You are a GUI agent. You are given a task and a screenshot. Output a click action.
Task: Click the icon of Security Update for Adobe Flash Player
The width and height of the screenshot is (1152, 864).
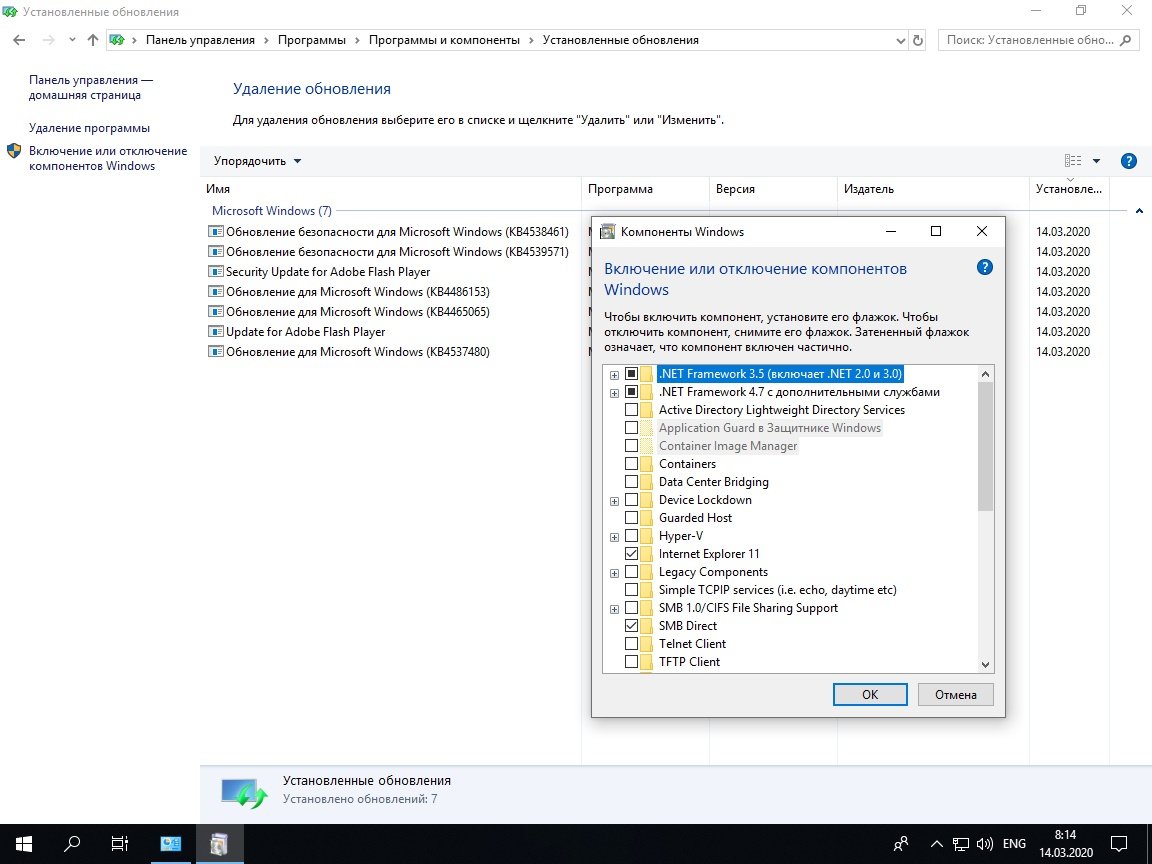click(x=215, y=272)
